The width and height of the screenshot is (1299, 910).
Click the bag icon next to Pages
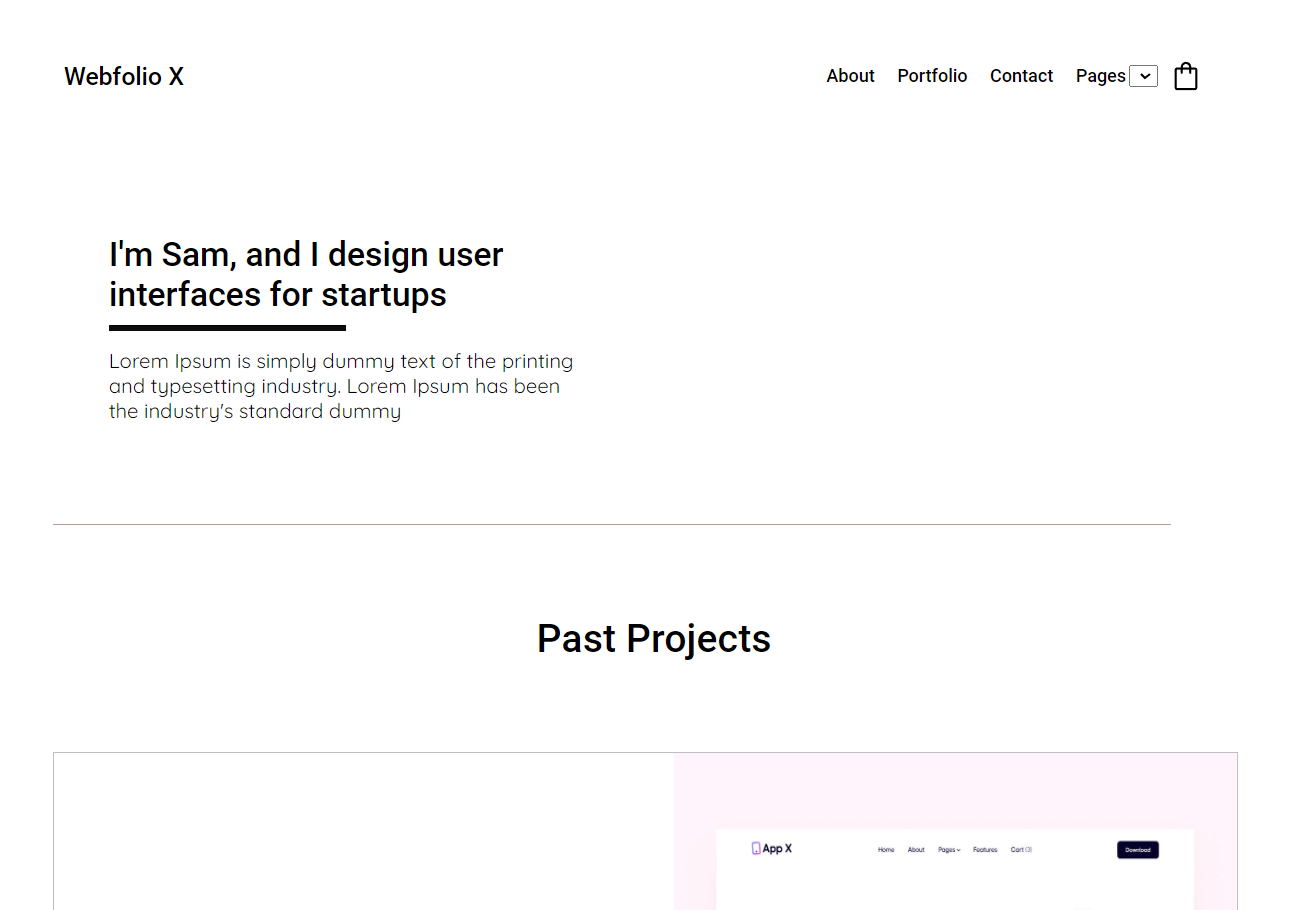point(1186,75)
